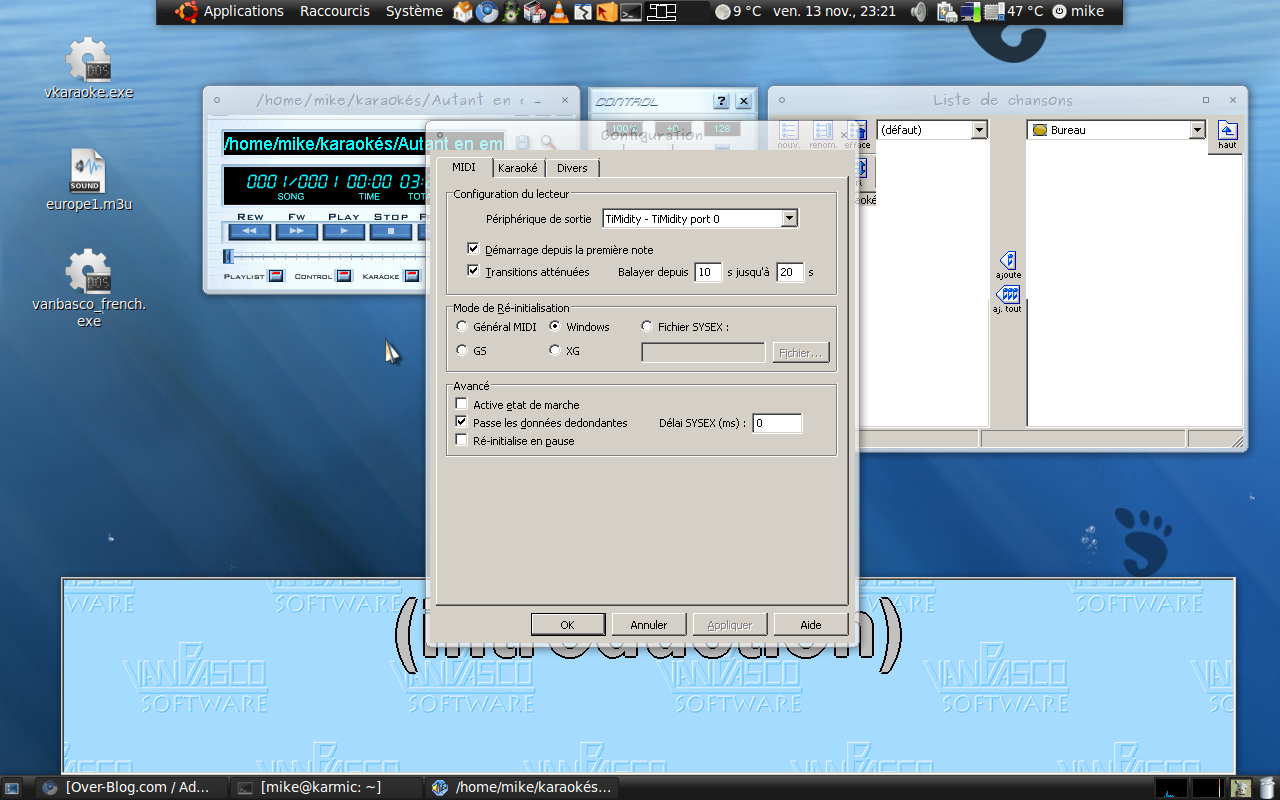
Task: Open the 'Périphérique de sortie' TiMidity dropdown
Action: point(700,218)
